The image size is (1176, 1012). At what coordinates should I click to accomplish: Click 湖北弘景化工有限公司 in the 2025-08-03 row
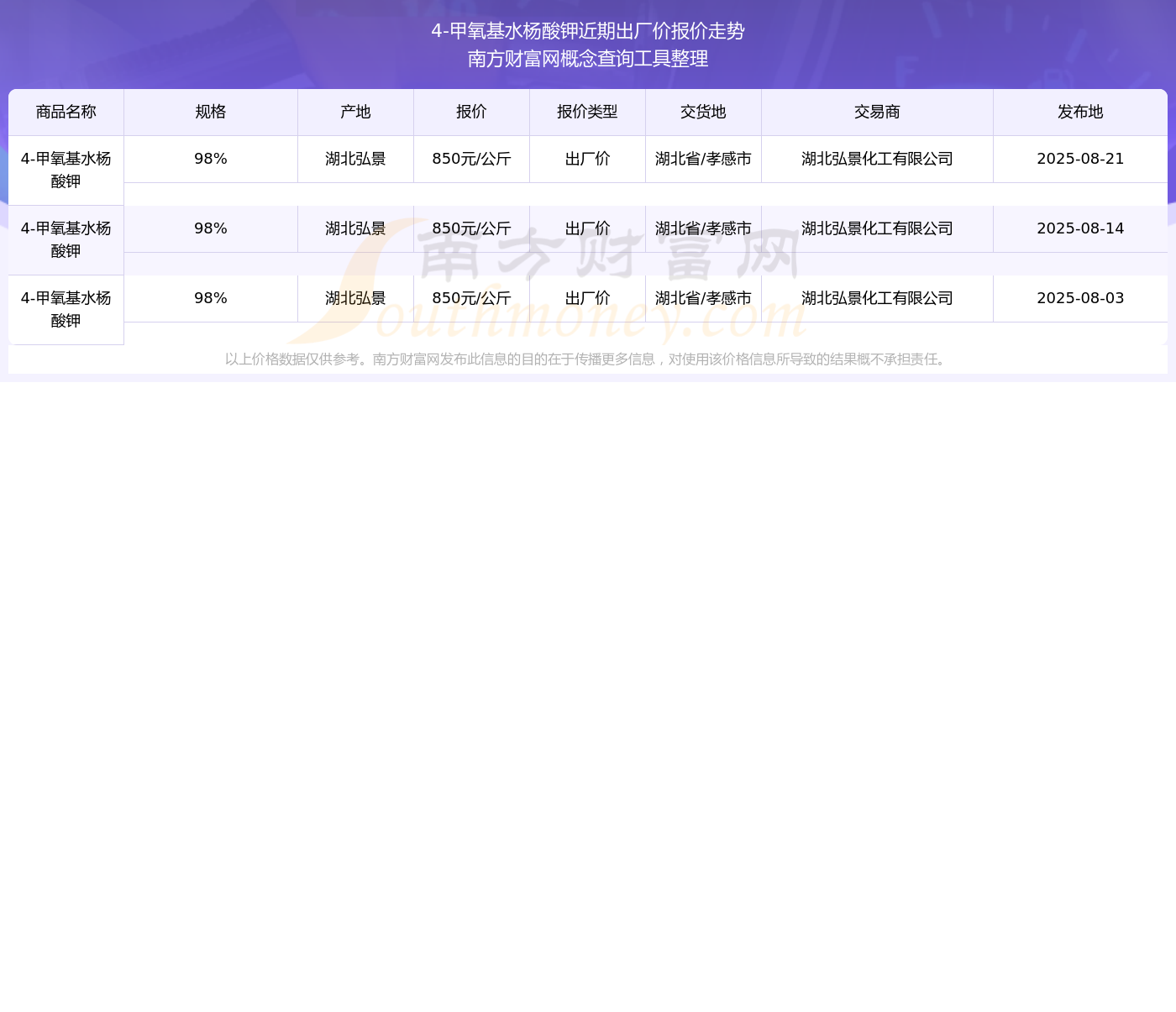click(877, 298)
